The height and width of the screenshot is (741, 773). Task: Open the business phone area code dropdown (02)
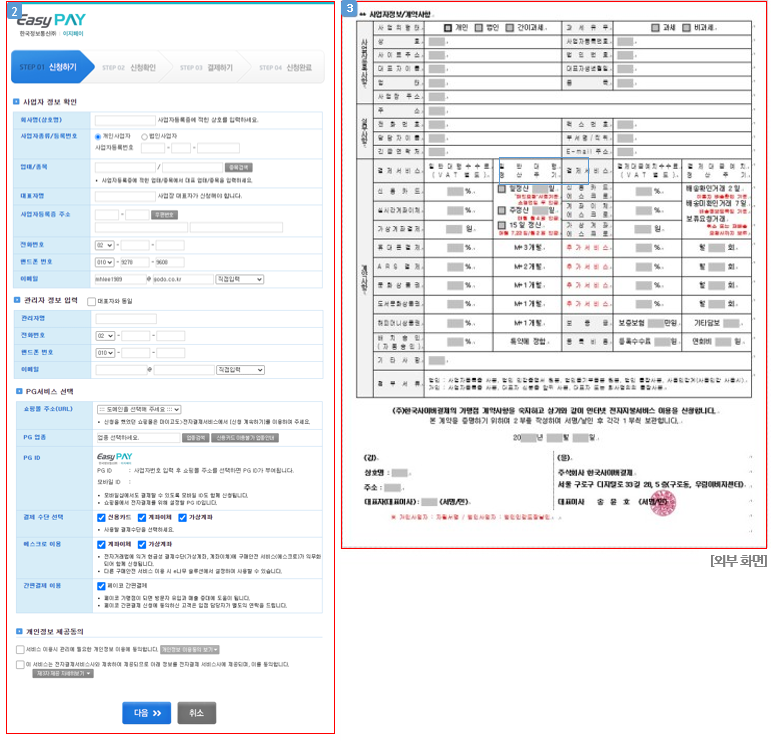click(105, 245)
